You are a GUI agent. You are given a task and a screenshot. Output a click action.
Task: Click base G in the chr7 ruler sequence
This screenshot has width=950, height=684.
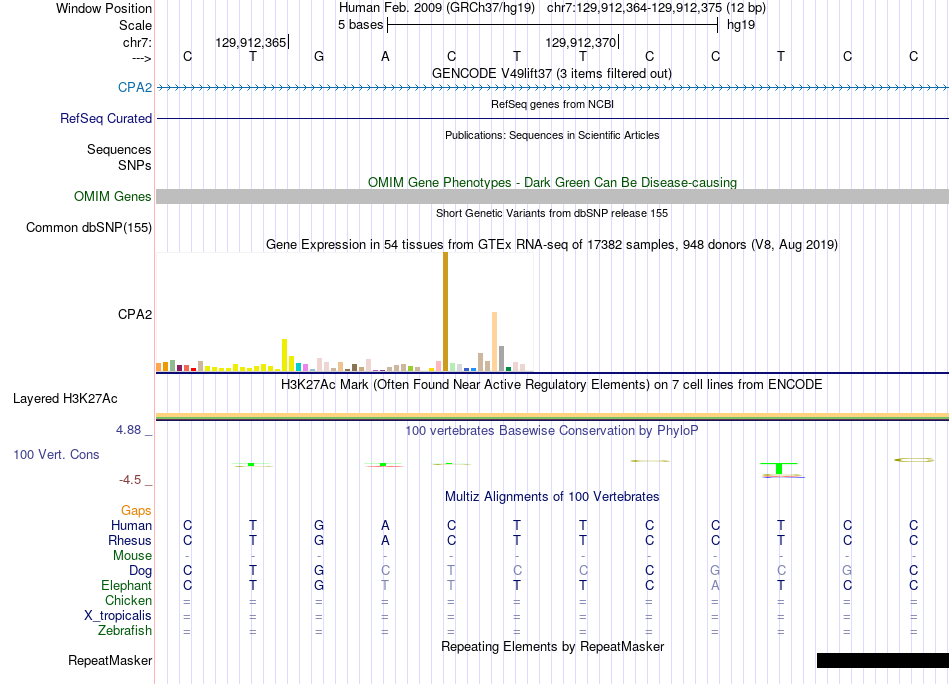tap(319, 56)
